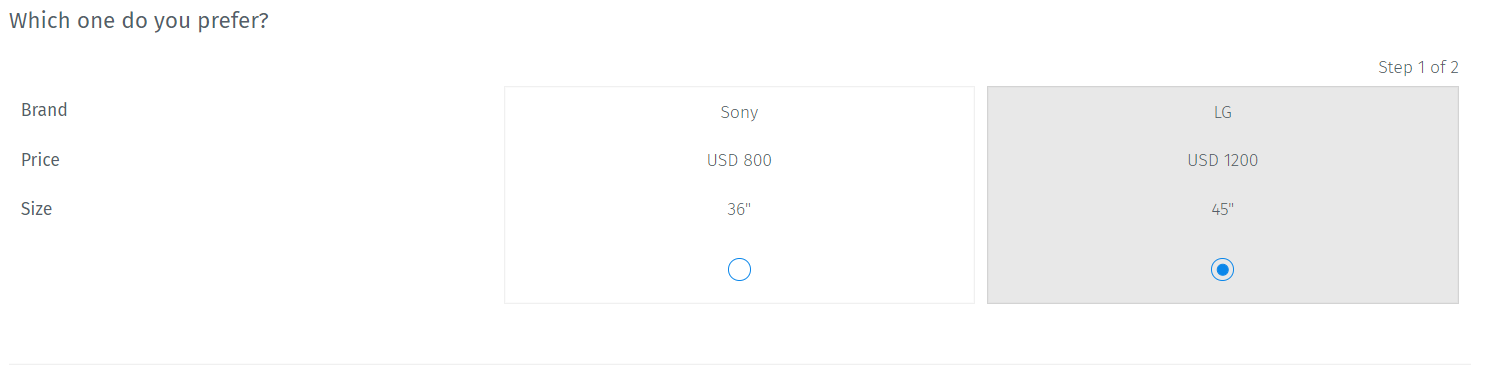1488x373 pixels.
Task: Click the "2" in the step indicator
Action: click(1454, 67)
